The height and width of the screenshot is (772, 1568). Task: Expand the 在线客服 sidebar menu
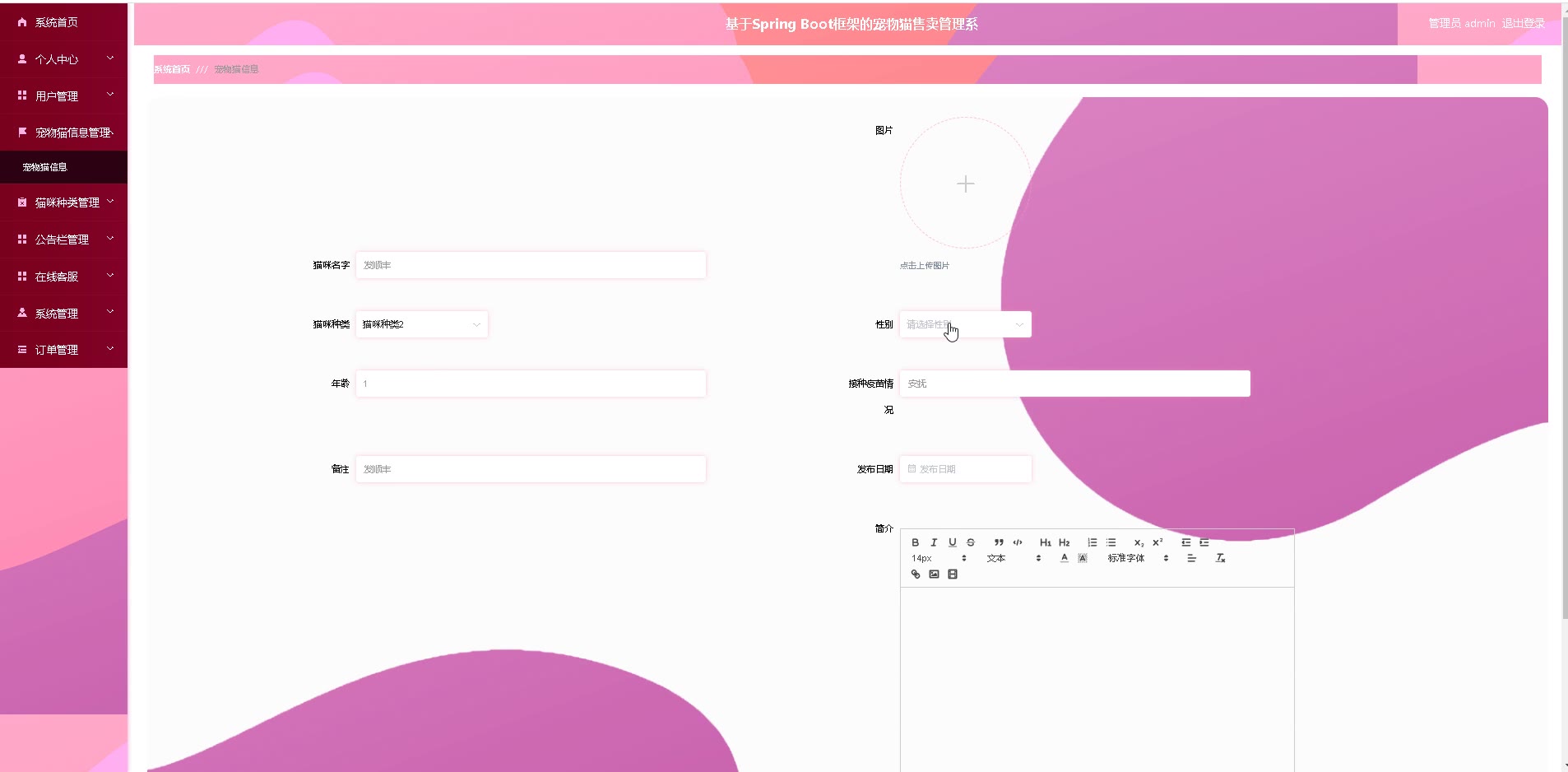tap(64, 277)
